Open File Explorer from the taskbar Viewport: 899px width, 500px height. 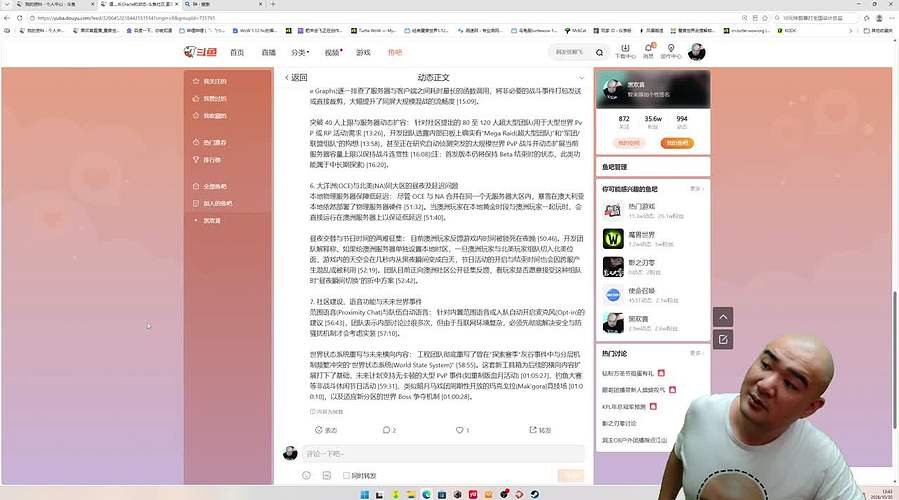[411, 494]
